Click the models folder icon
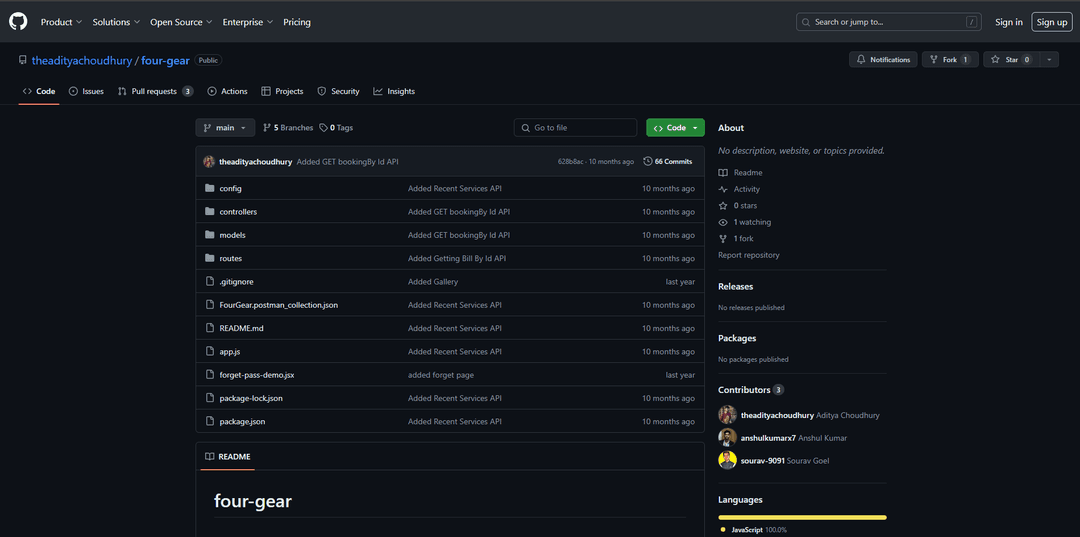The image size is (1080, 537). (210, 235)
